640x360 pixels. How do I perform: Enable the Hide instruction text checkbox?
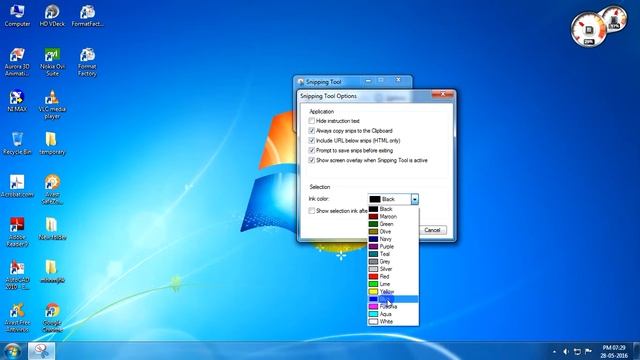pyautogui.click(x=312, y=121)
